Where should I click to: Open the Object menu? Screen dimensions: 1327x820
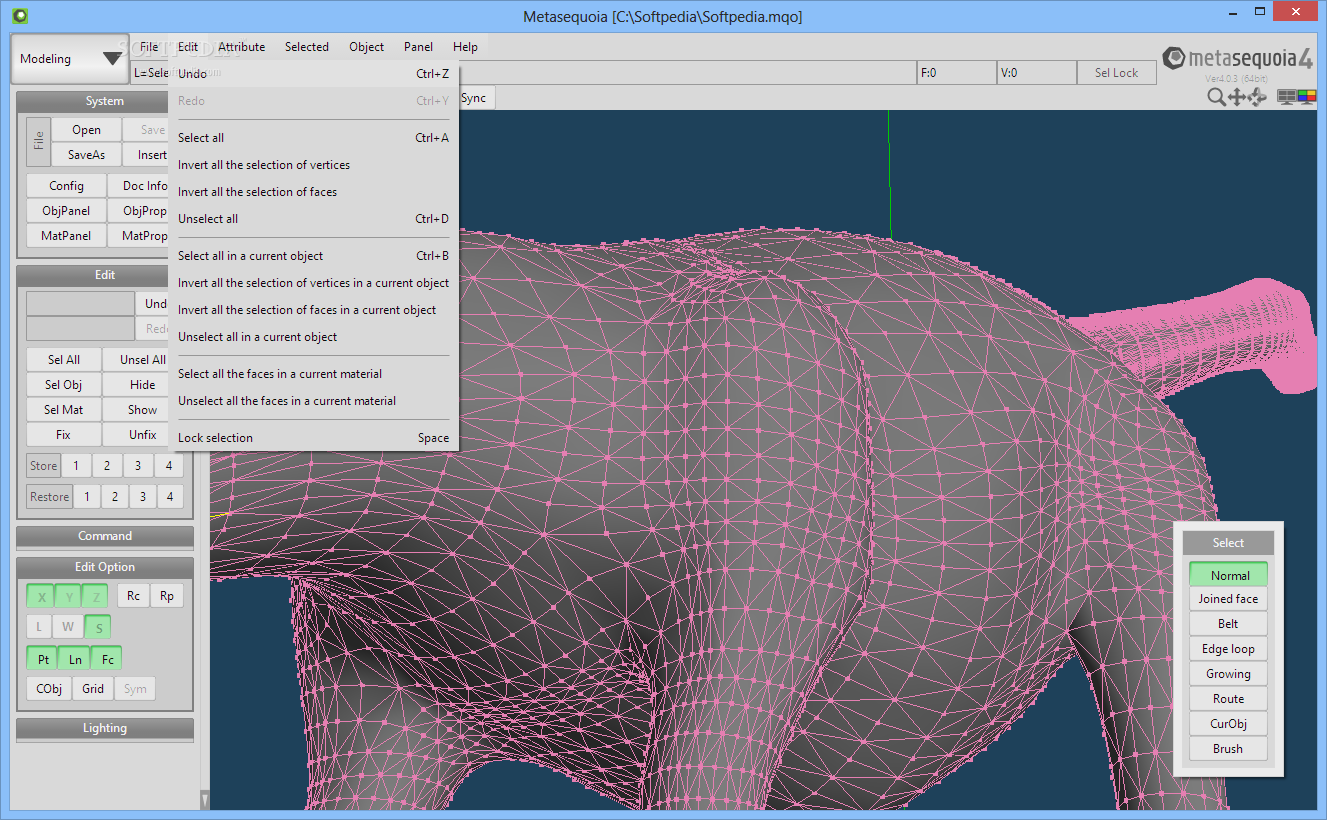click(367, 47)
